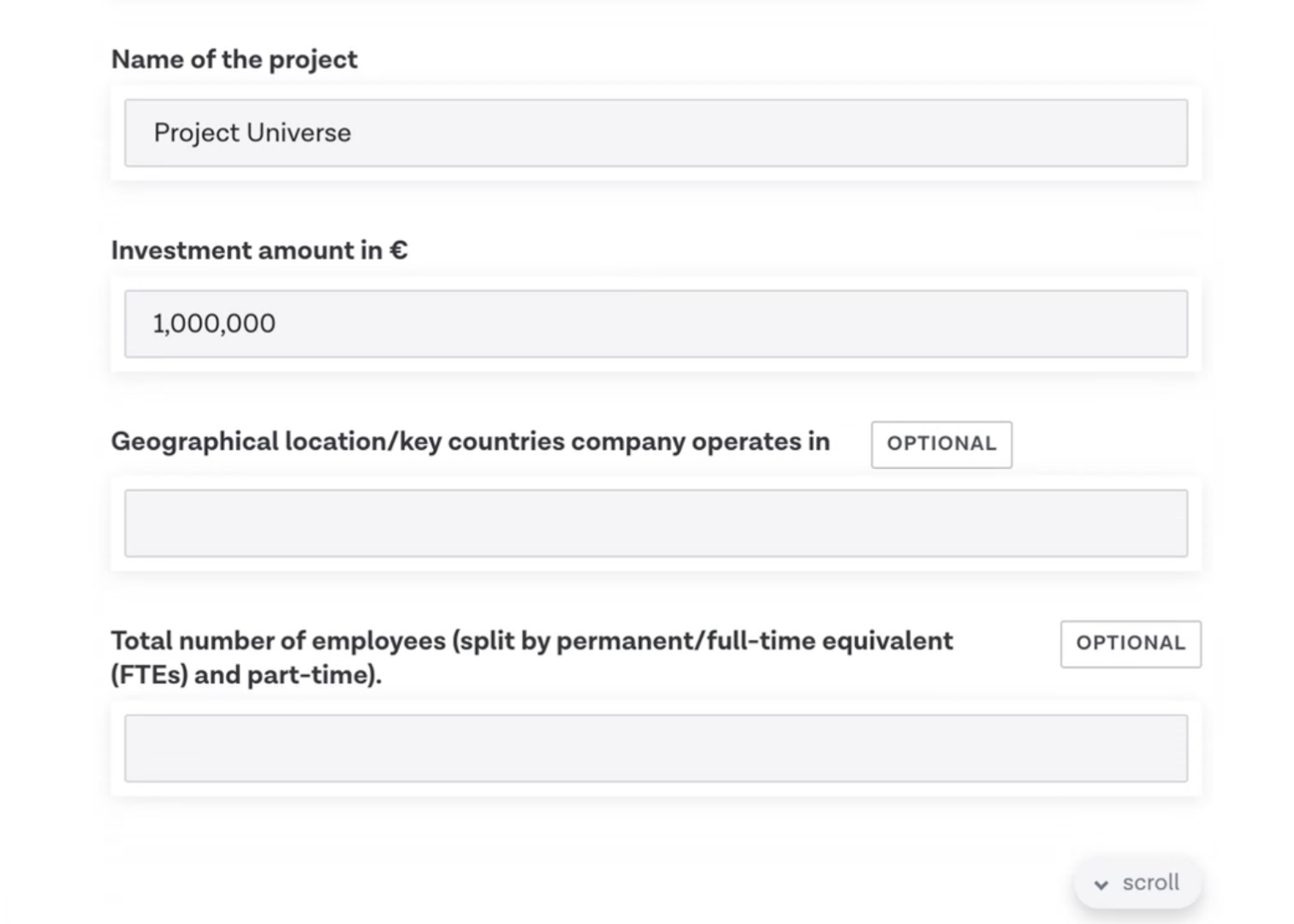Click the word "Universe" in project name field
This screenshot has width=1294, height=924.
click(299, 133)
